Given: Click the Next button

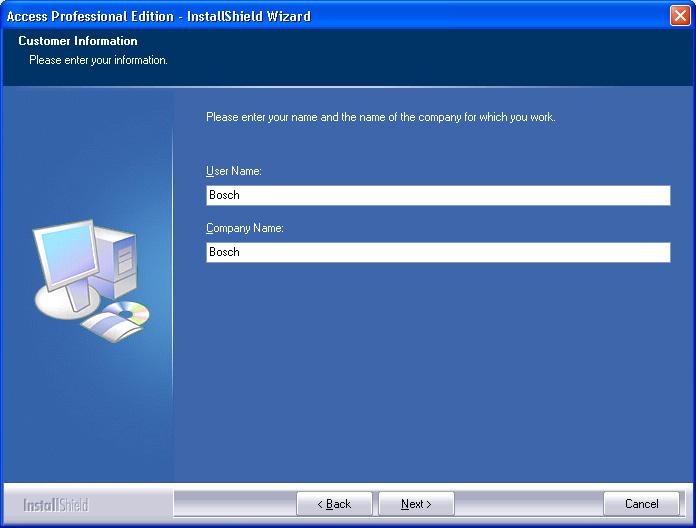Looking at the screenshot, I should pyautogui.click(x=416, y=504).
